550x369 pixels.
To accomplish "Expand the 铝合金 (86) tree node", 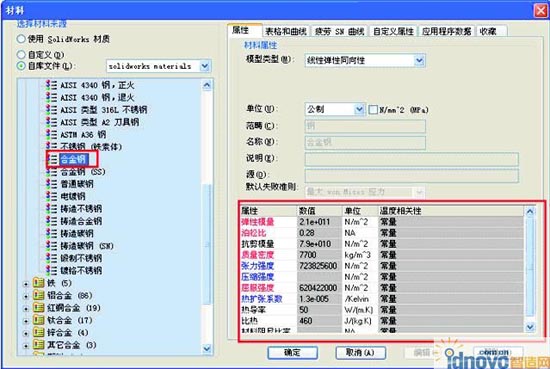I will [x=26, y=297].
